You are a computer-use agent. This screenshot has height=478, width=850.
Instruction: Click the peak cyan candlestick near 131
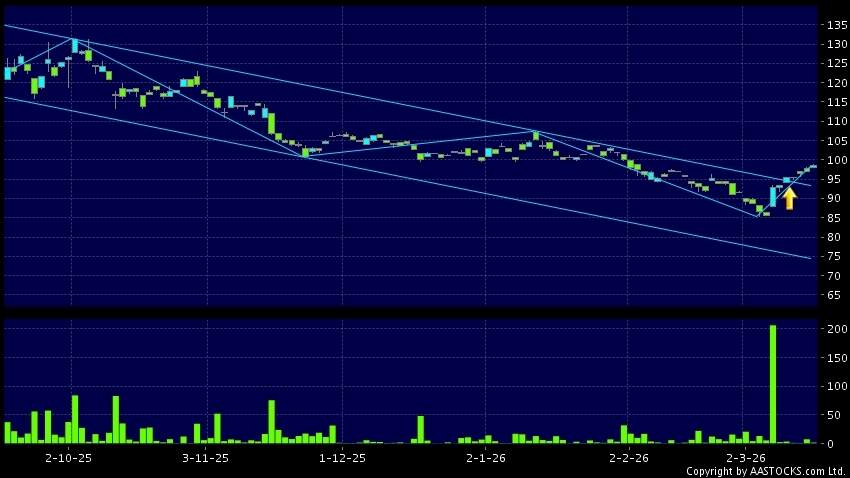point(74,45)
